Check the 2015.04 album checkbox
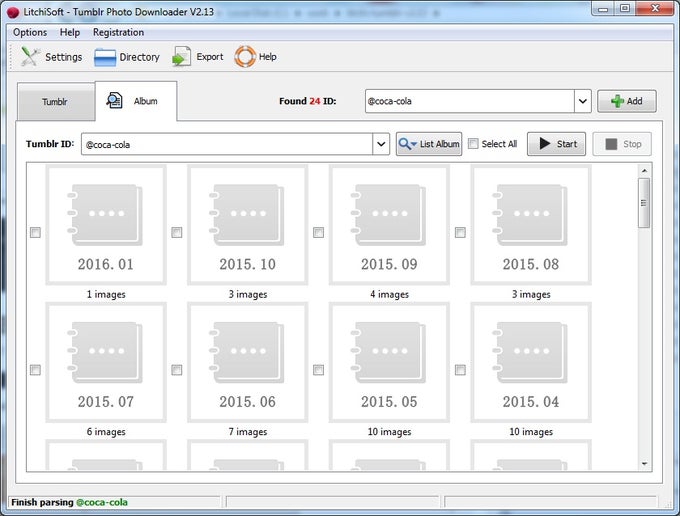Screen dimensions: 680x516 tap(460, 370)
